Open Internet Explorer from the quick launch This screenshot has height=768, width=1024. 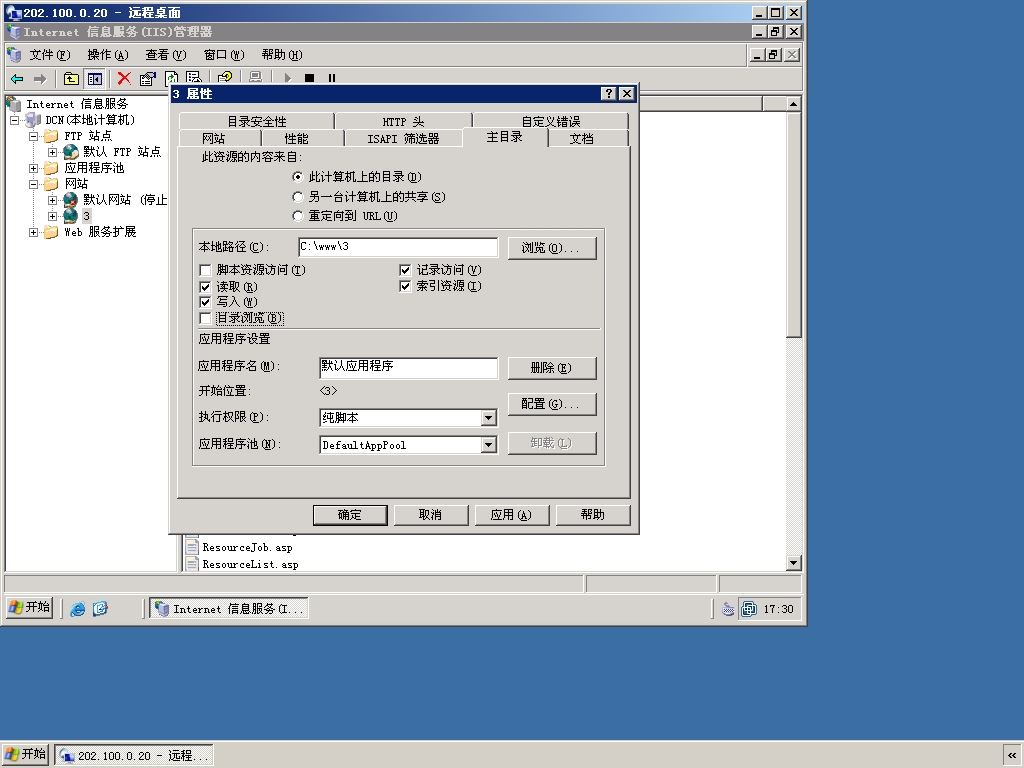pyautogui.click(x=77, y=609)
